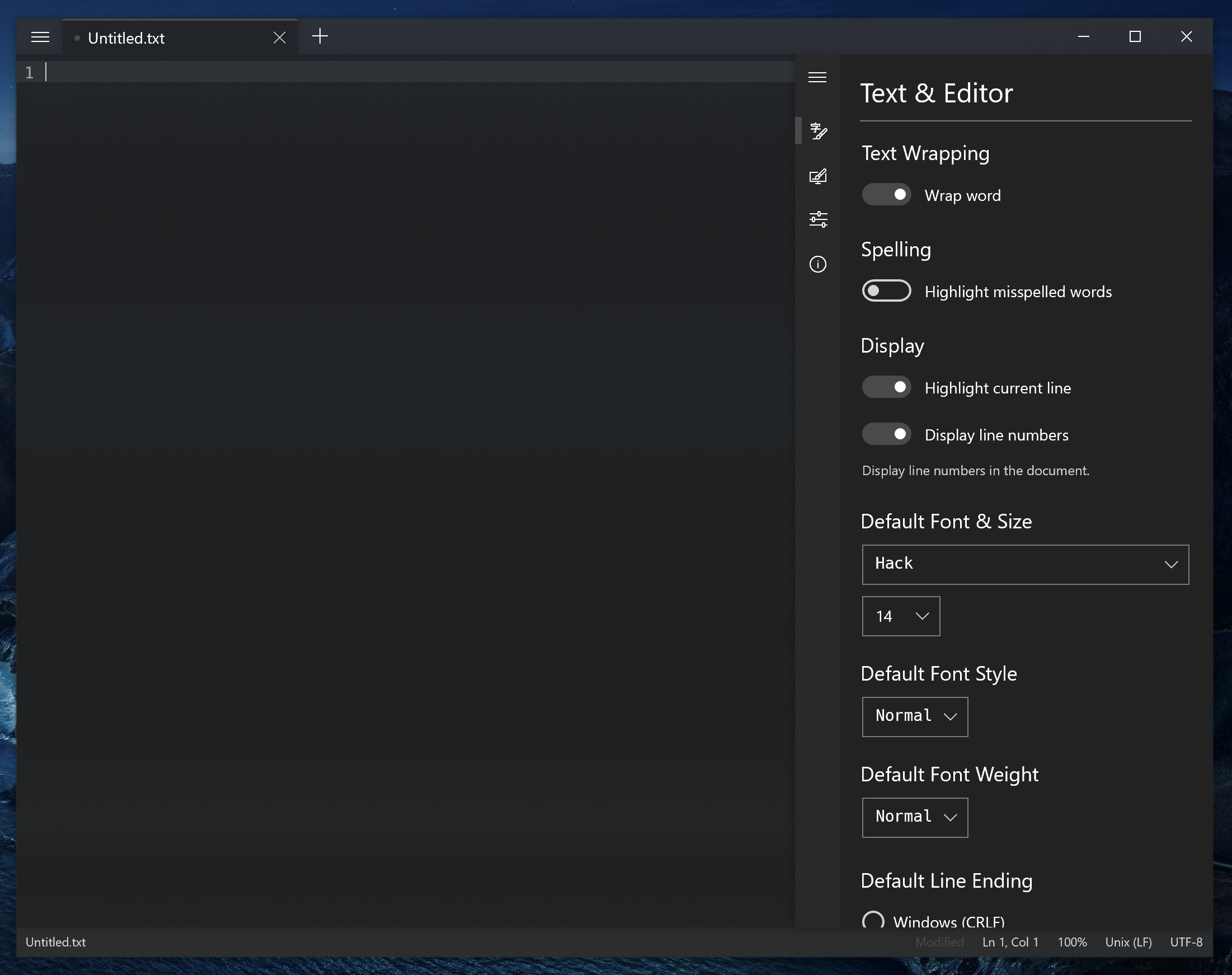Expand the Hack font dropdown
1232x975 pixels.
1025,564
